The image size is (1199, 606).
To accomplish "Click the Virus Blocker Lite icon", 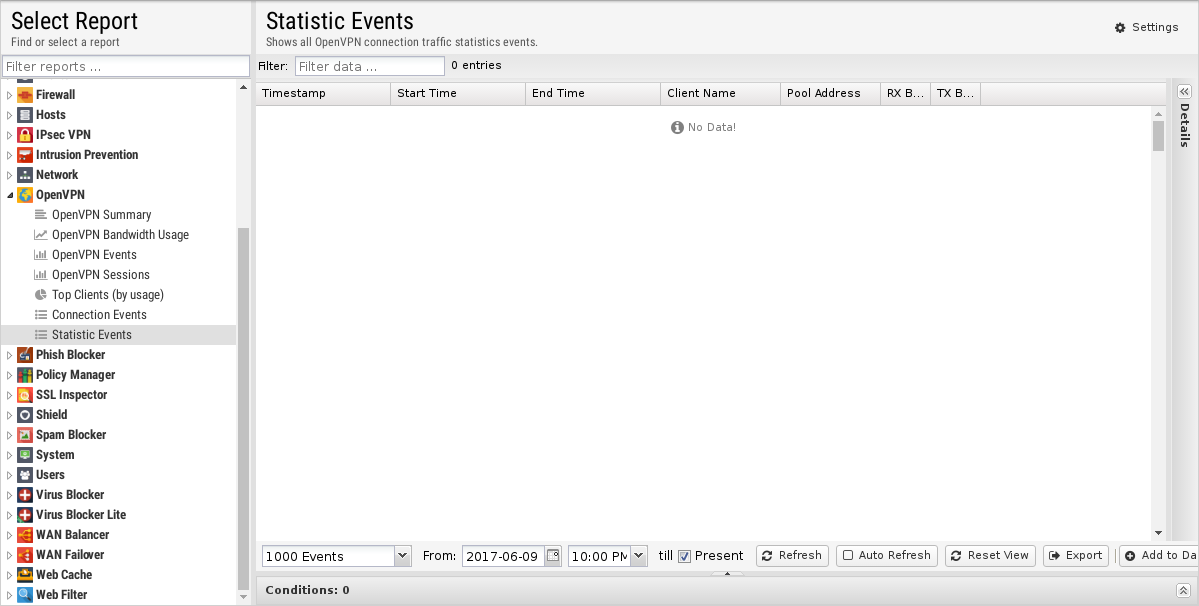I will [24, 514].
